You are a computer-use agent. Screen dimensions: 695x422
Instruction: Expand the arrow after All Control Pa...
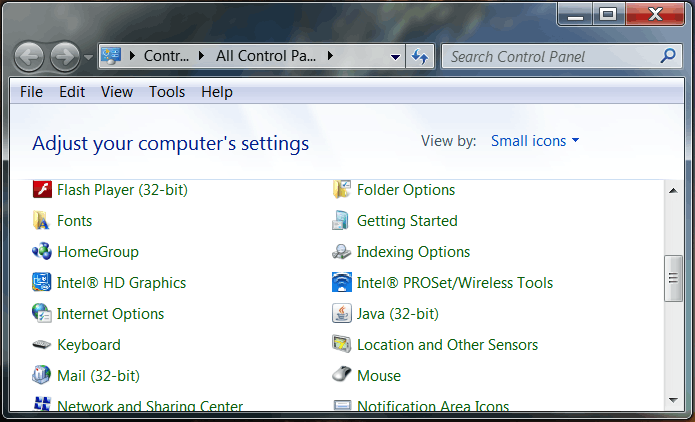330,56
